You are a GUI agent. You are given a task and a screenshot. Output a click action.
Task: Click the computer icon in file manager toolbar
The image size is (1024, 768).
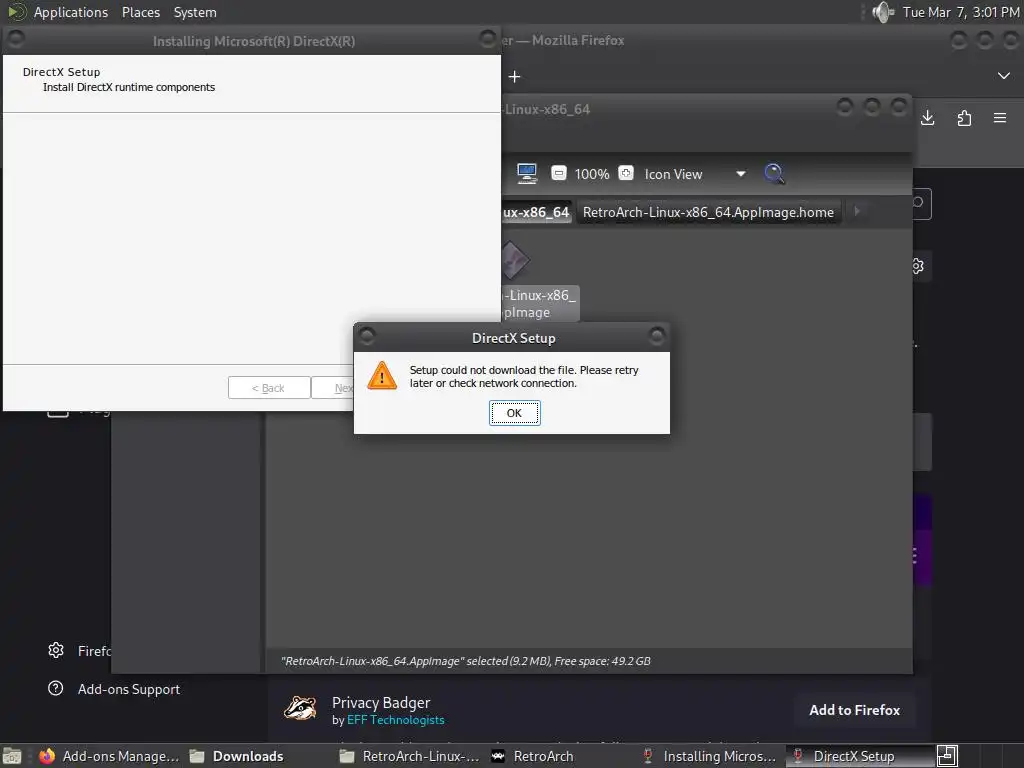[526, 174]
